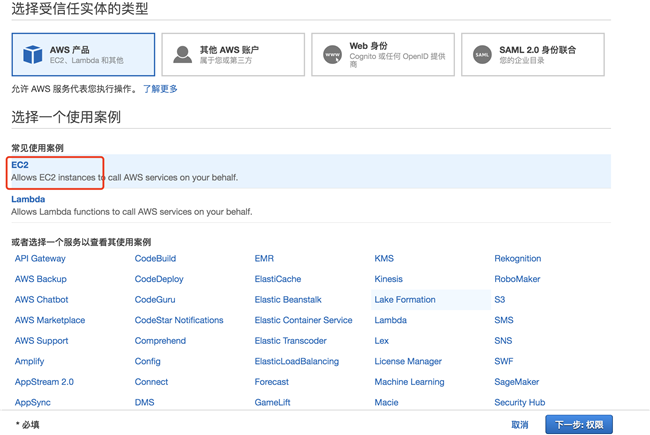This screenshot has width=650, height=435.
Task: Click the person silhouette account icon
Action: [182, 55]
